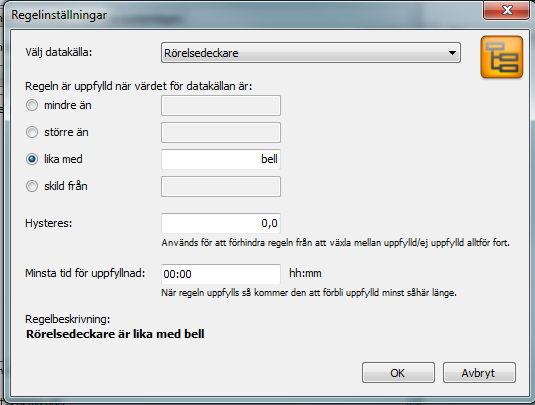Click the "mindre än" value field
Screen dimensions: 535x405
click(221, 105)
